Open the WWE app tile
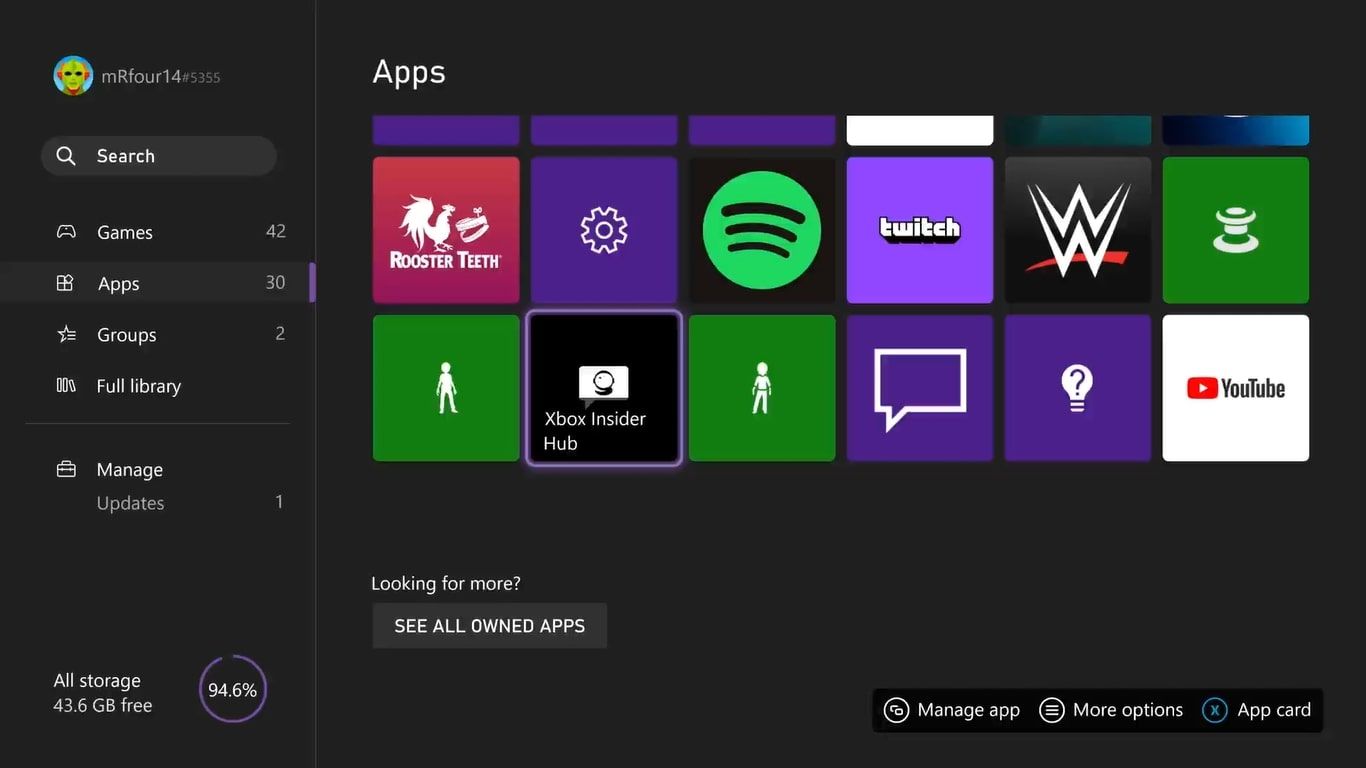The width and height of the screenshot is (1366, 768). tap(1078, 230)
